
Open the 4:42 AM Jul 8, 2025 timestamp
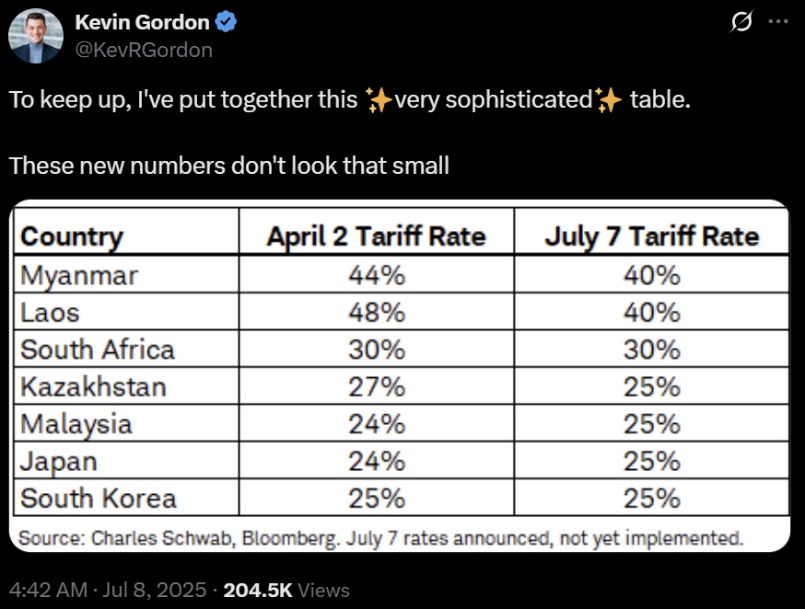108,590
